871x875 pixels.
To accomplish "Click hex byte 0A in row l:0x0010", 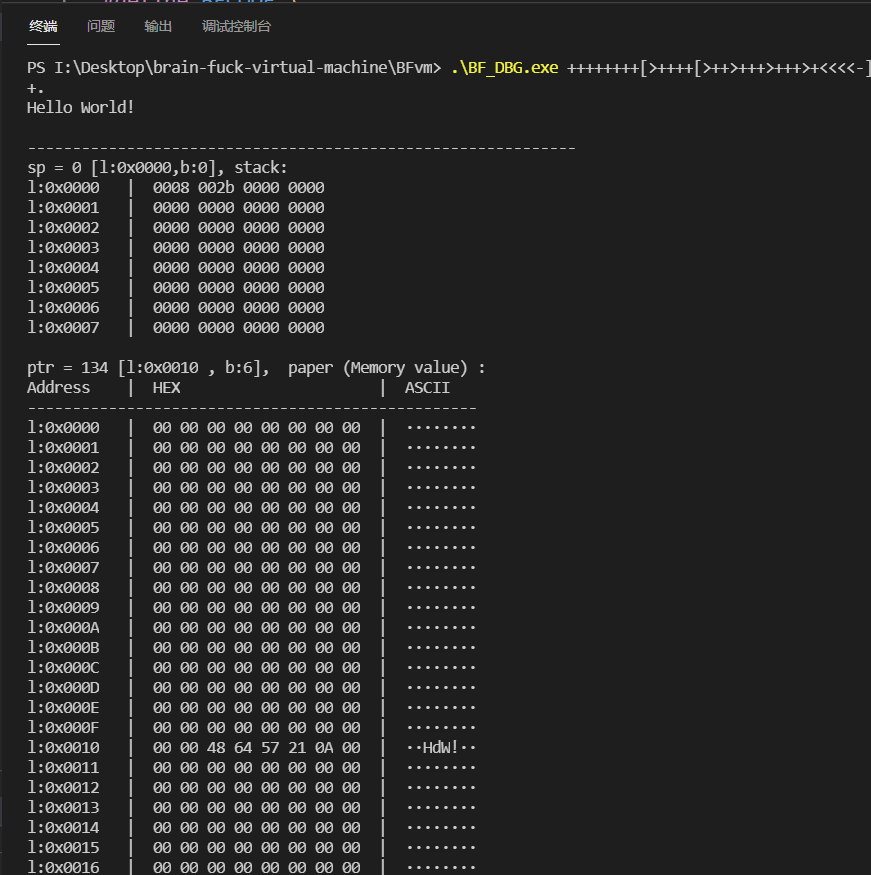I will [x=324, y=748].
